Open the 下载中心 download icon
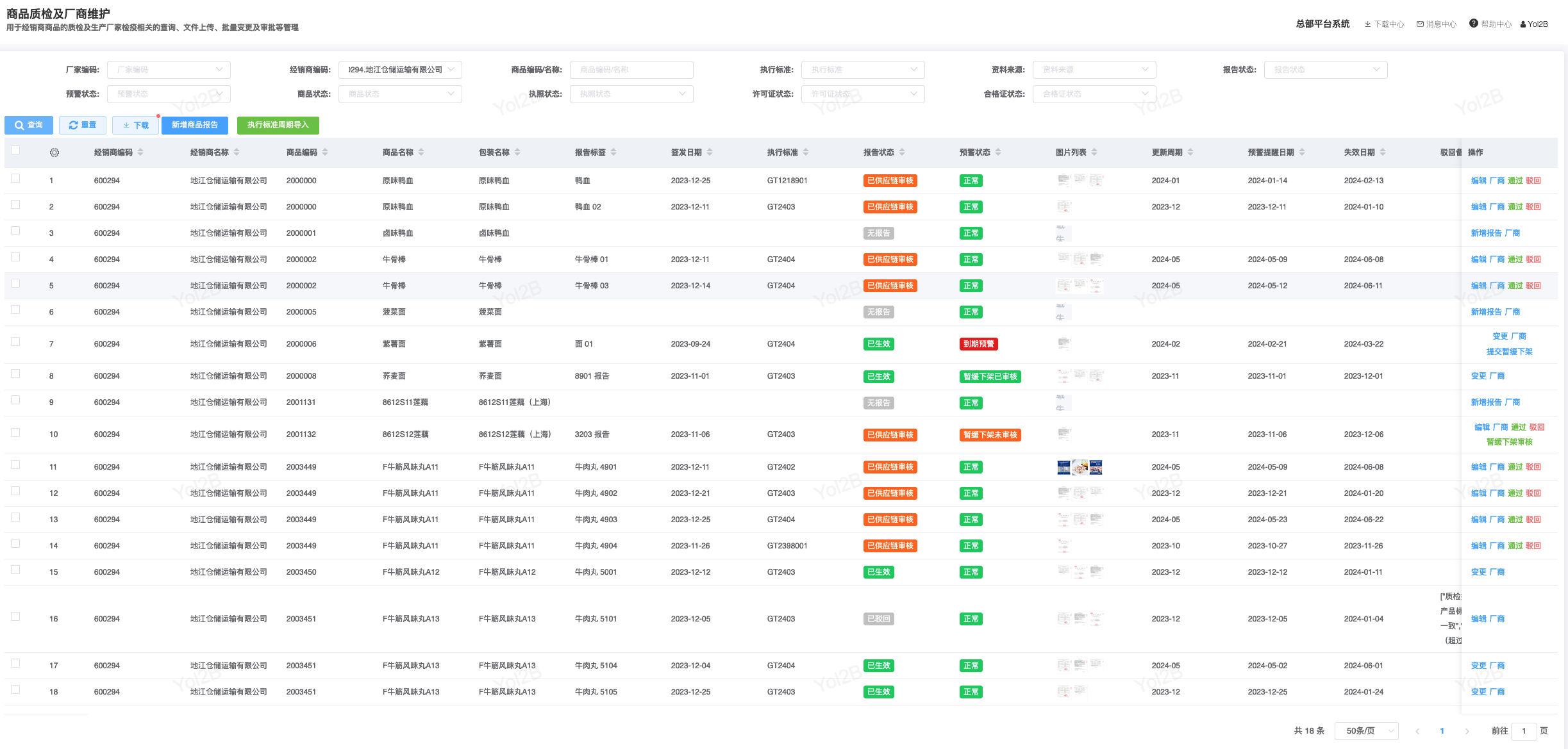1568x749 pixels. click(1368, 24)
